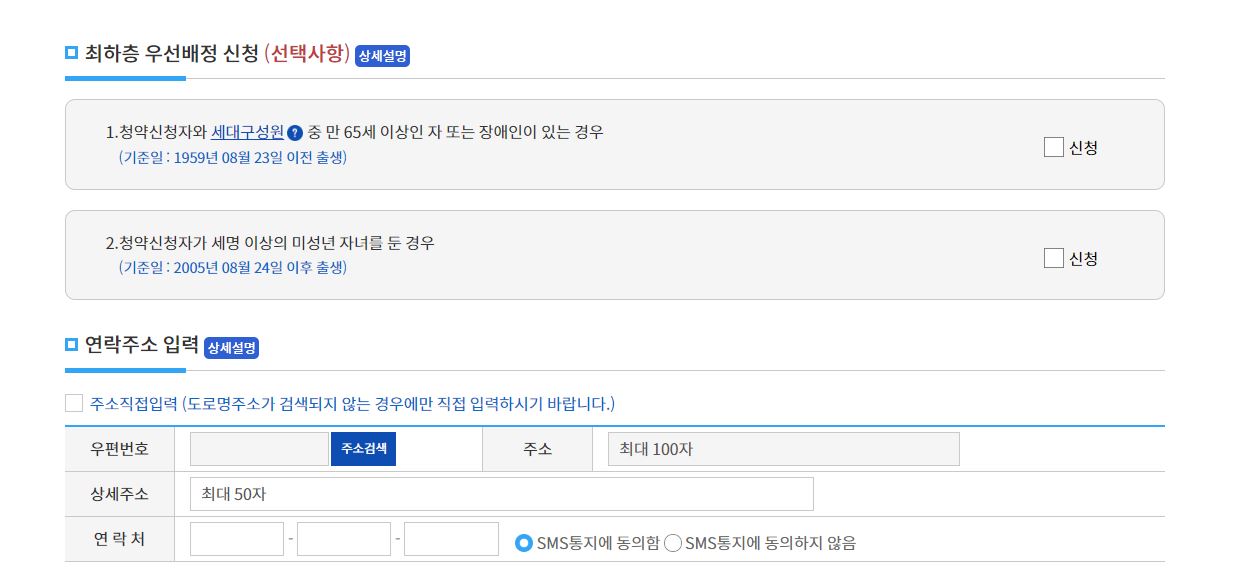Click the 상세주소 field showing 최대 50자
The height and width of the screenshot is (576, 1257).
500,493
